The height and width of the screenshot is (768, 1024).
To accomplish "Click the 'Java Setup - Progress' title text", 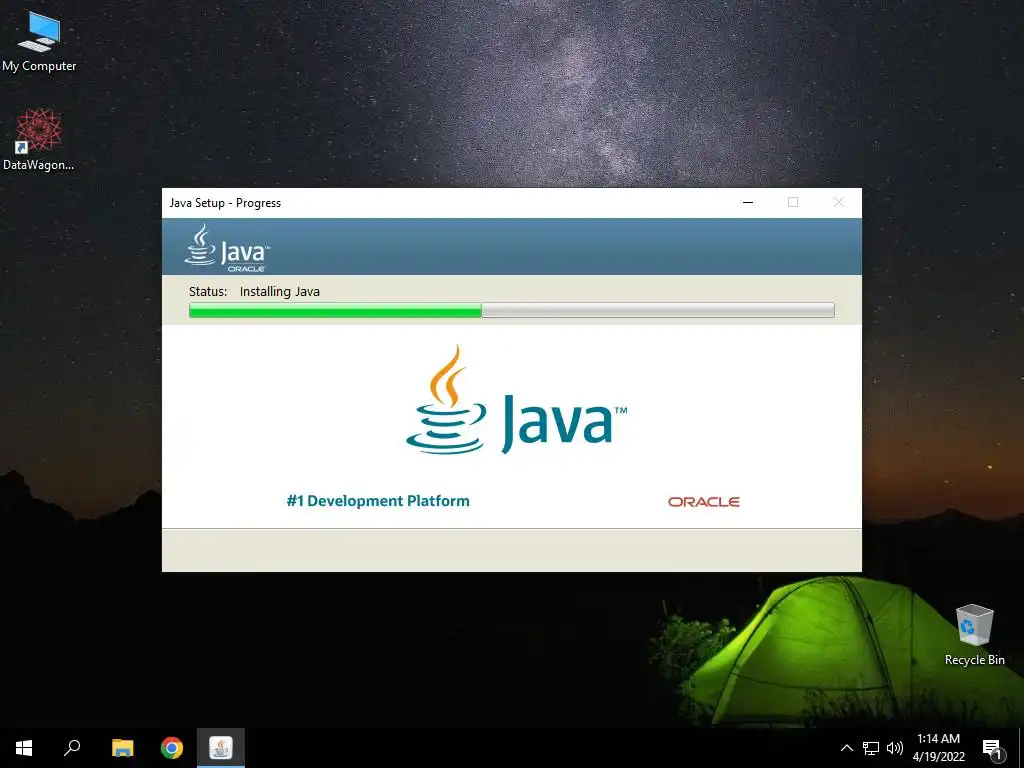I will [x=225, y=202].
